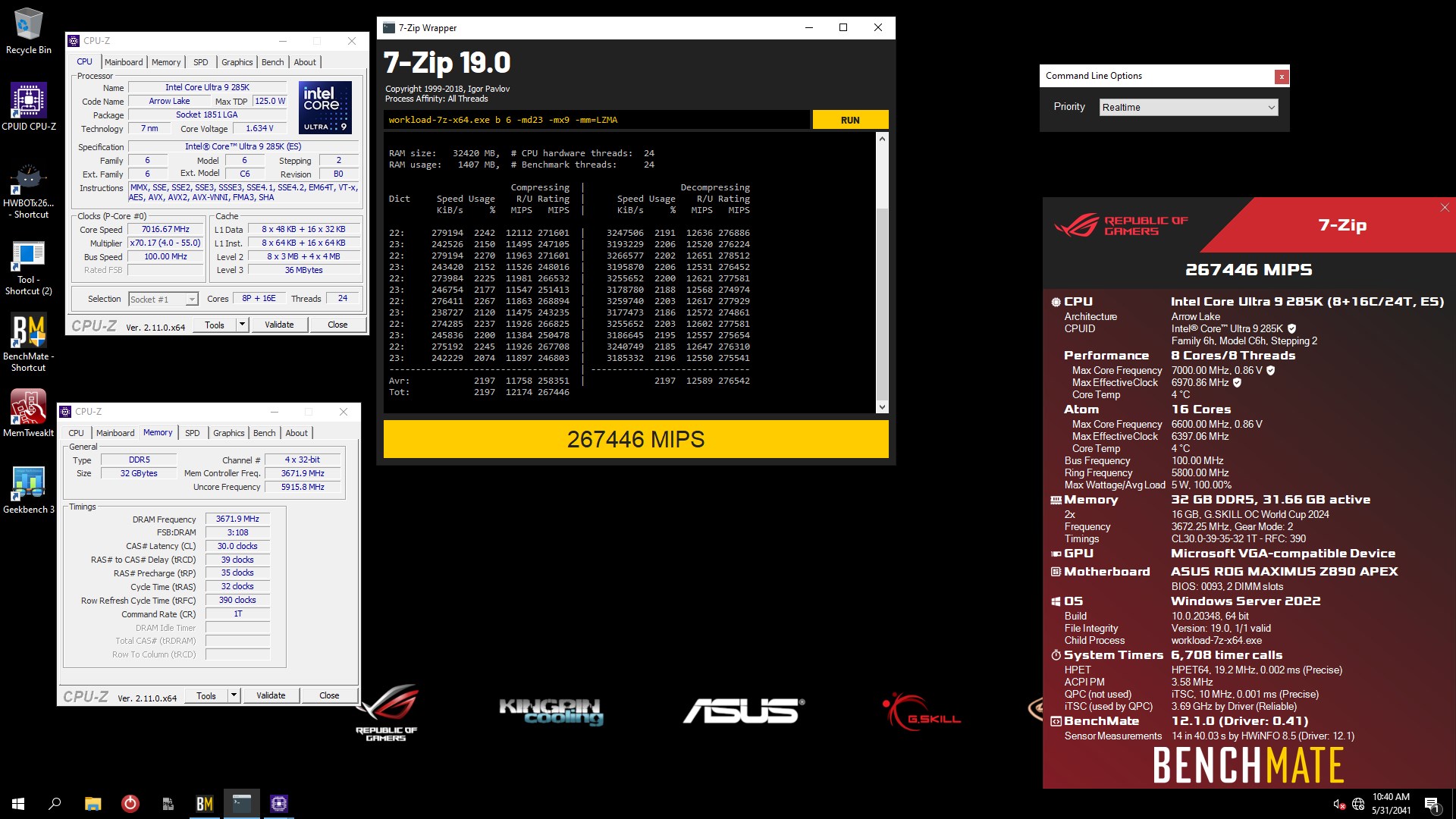This screenshot has width=1456, height=819.
Task: Open the notifications center icon
Action: pyautogui.click(x=1431, y=804)
